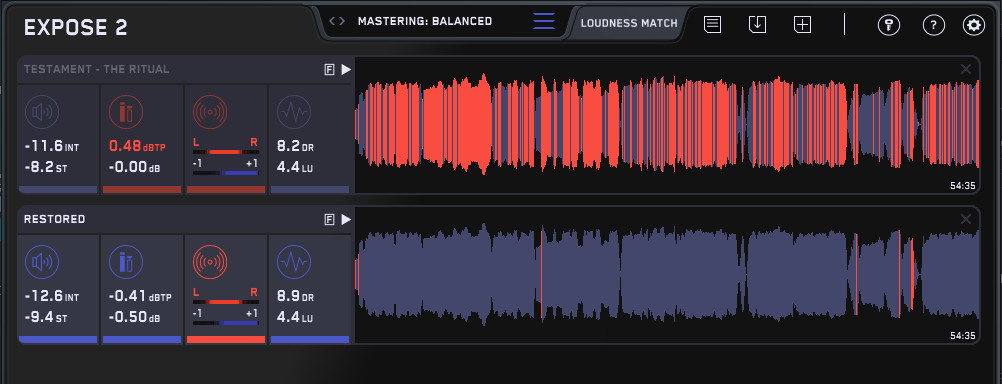Click peak meter icon on Testament track
Viewport: 1002px width, 384px height.
[126, 112]
